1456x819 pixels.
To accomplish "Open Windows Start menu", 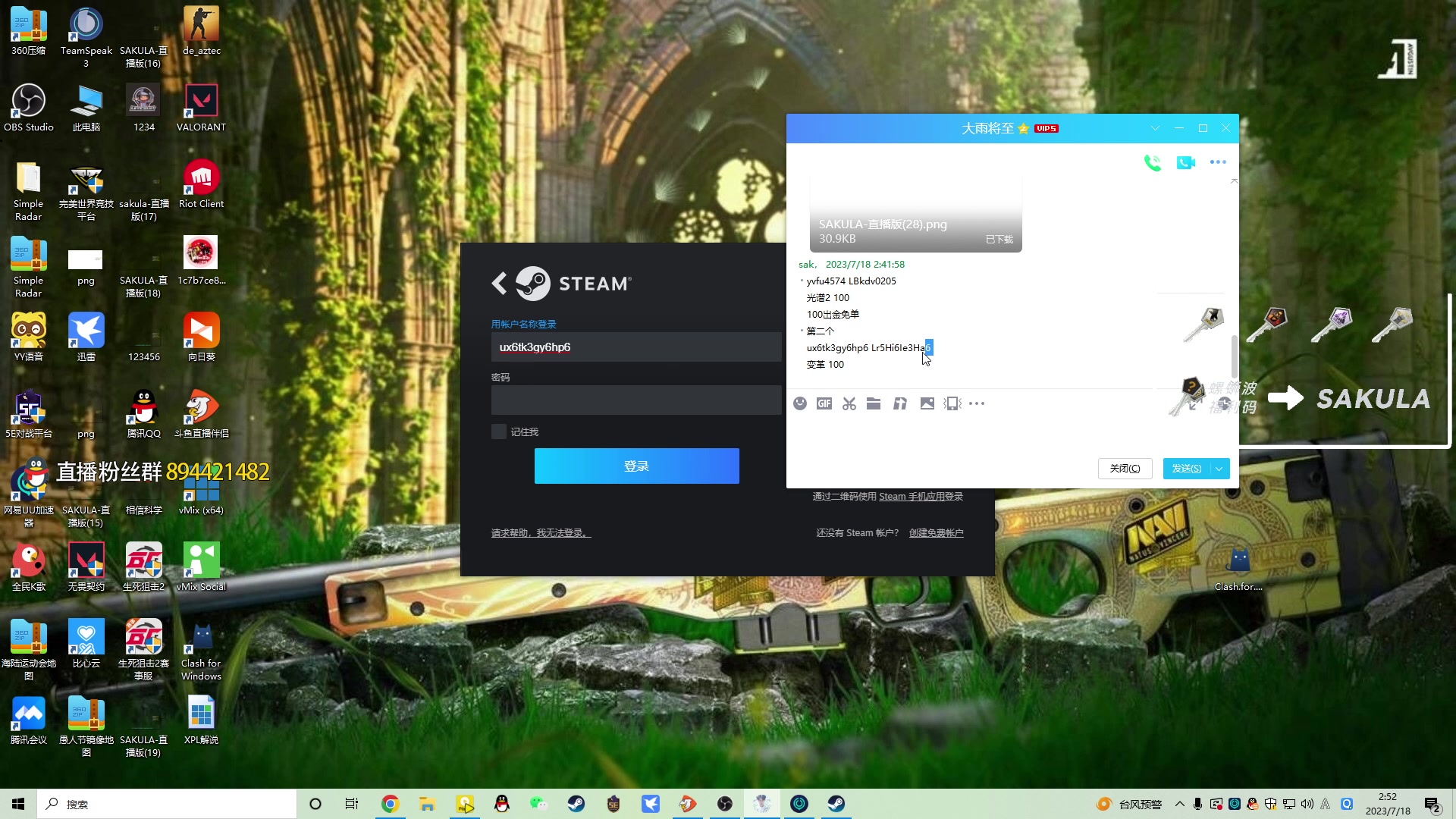I will (18, 804).
